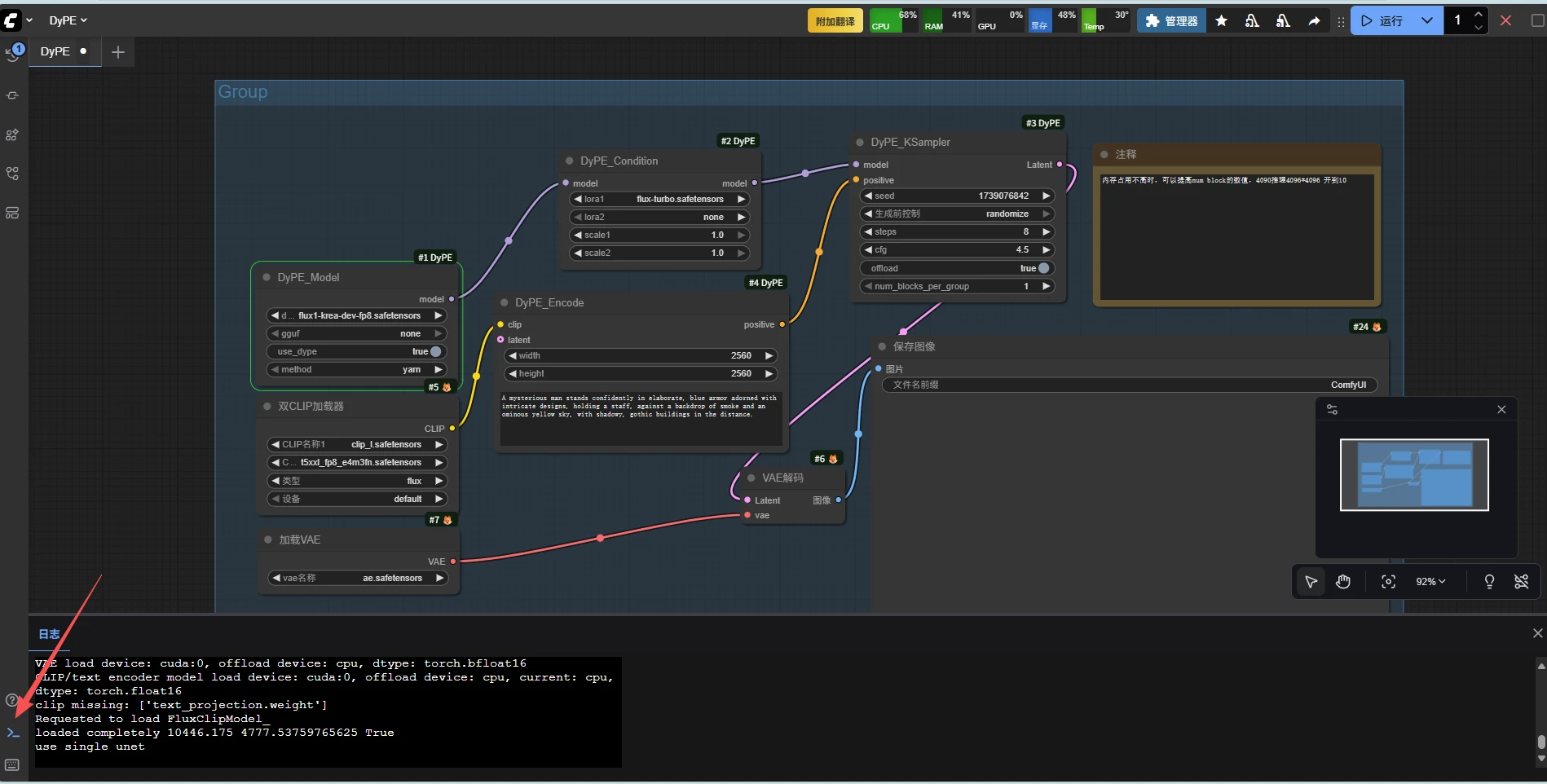Click the fit view icon
This screenshot has width=1547, height=784.
(1388, 581)
